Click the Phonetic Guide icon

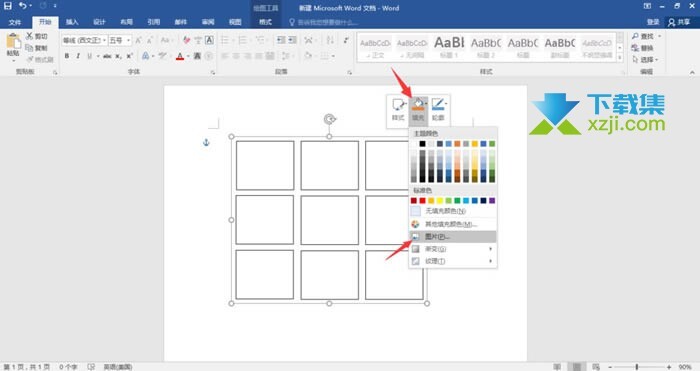(198, 40)
